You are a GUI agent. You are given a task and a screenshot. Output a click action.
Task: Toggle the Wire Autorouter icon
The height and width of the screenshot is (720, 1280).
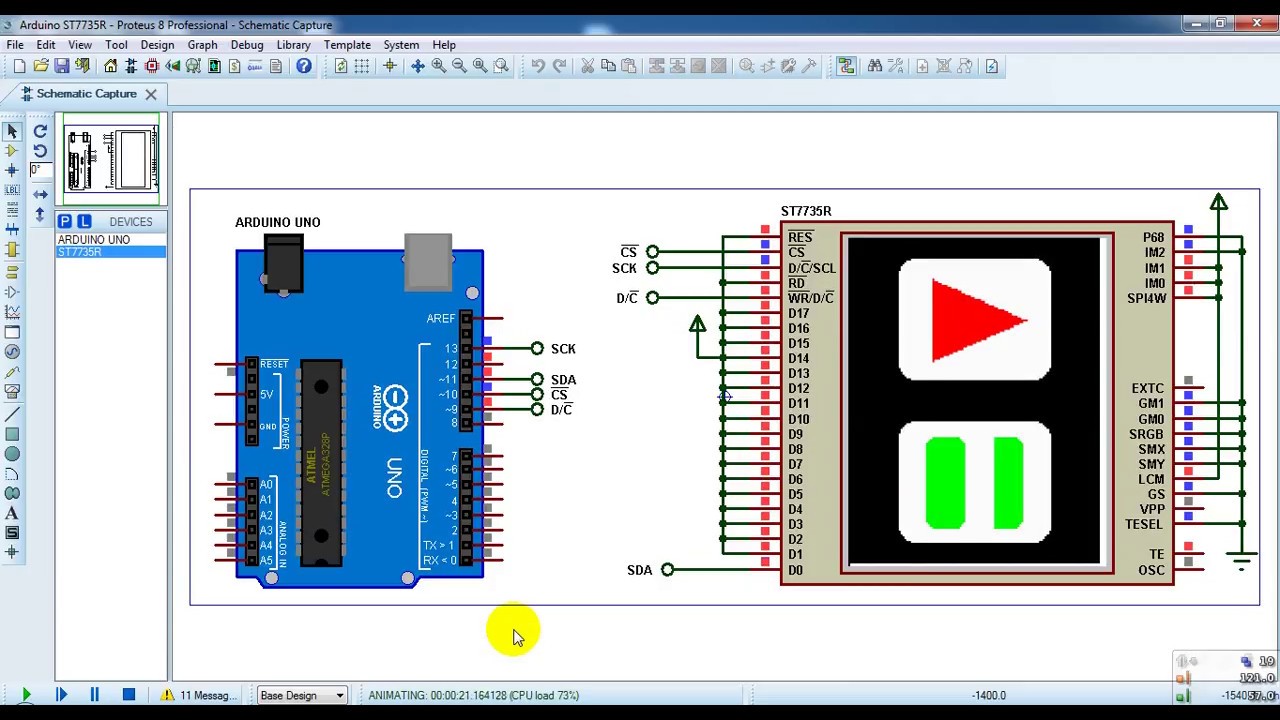[847, 66]
